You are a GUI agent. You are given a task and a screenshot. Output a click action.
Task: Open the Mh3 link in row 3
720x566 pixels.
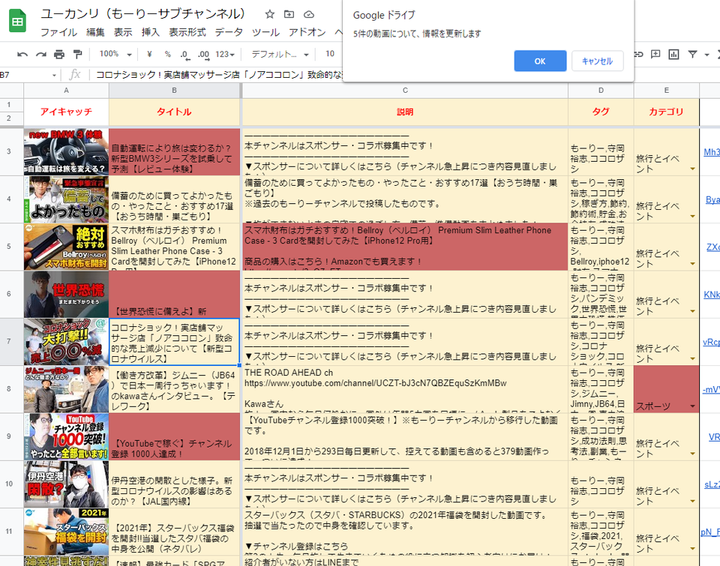click(x=711, y=152)
